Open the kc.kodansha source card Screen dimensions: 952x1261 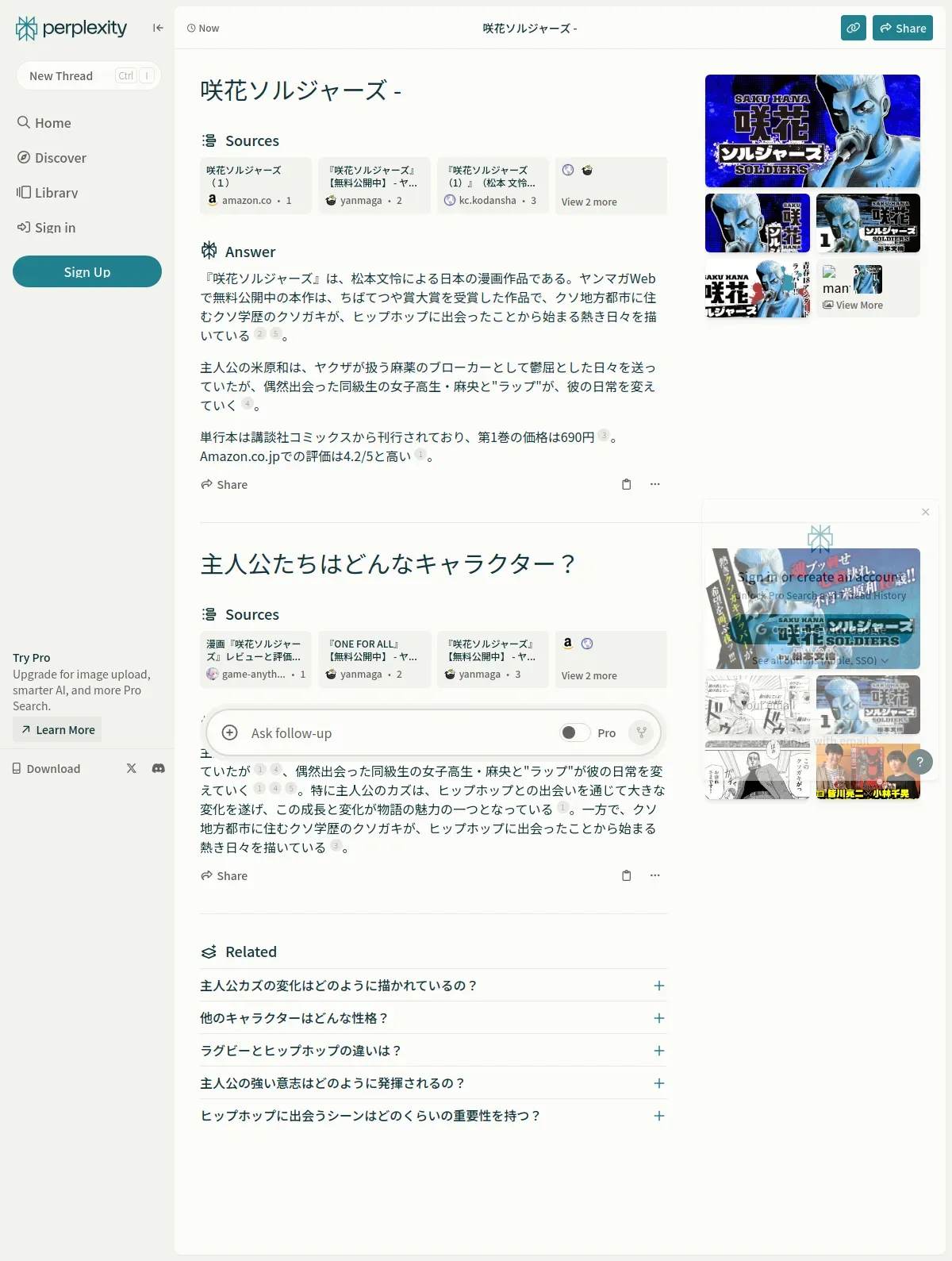tap(493, 186)
